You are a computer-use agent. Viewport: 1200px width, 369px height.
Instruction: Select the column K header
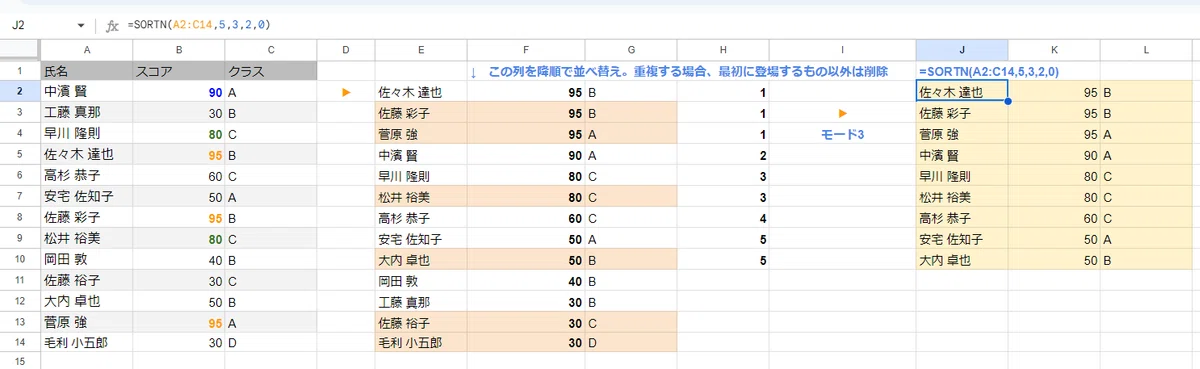click(1053, 50)
